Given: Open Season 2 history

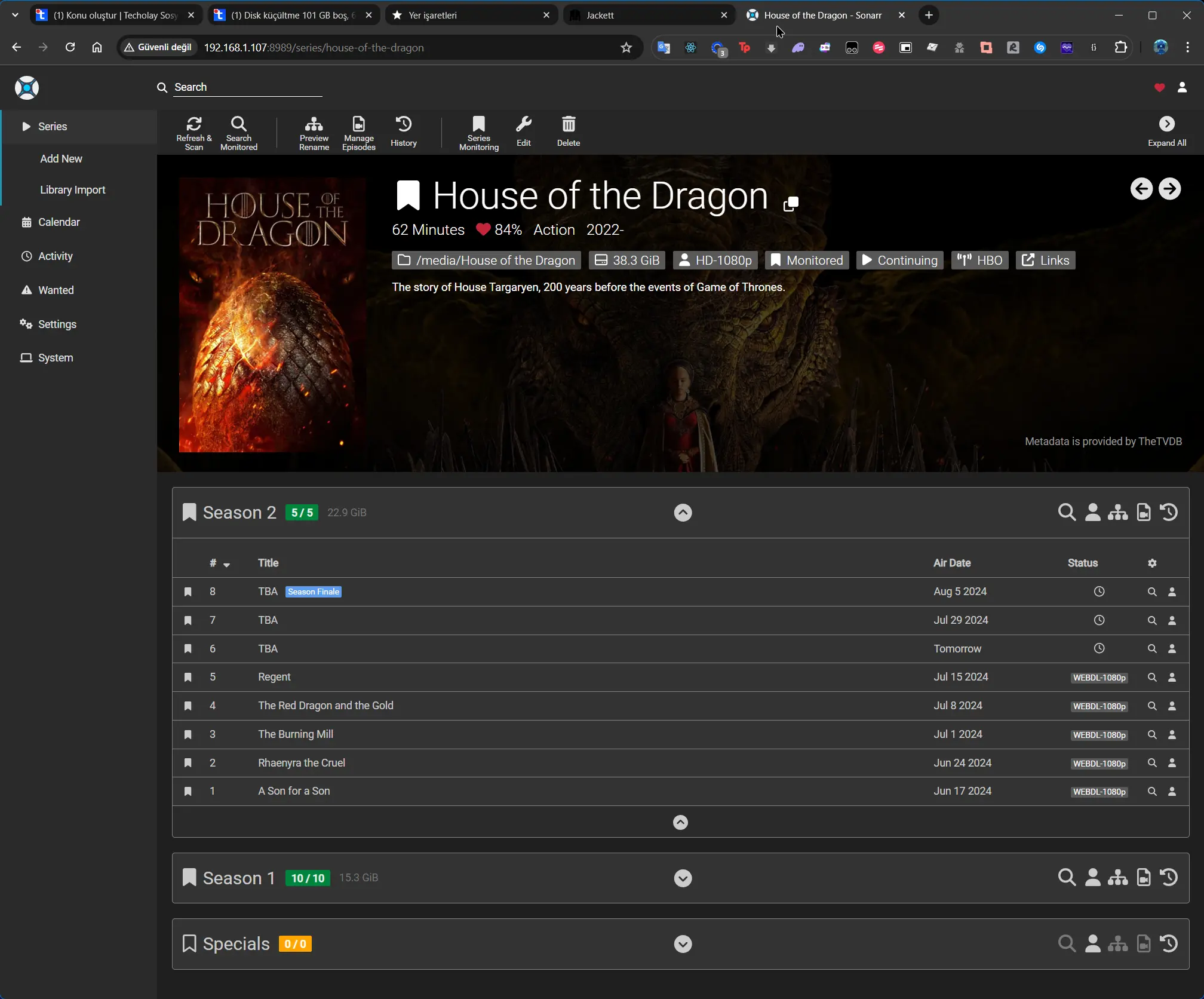Looking at the screenshot, I should click(x=1169, y=512).
